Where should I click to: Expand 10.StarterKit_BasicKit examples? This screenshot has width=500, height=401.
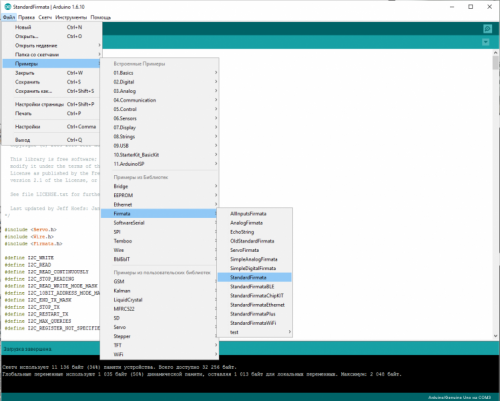point(160,155)
